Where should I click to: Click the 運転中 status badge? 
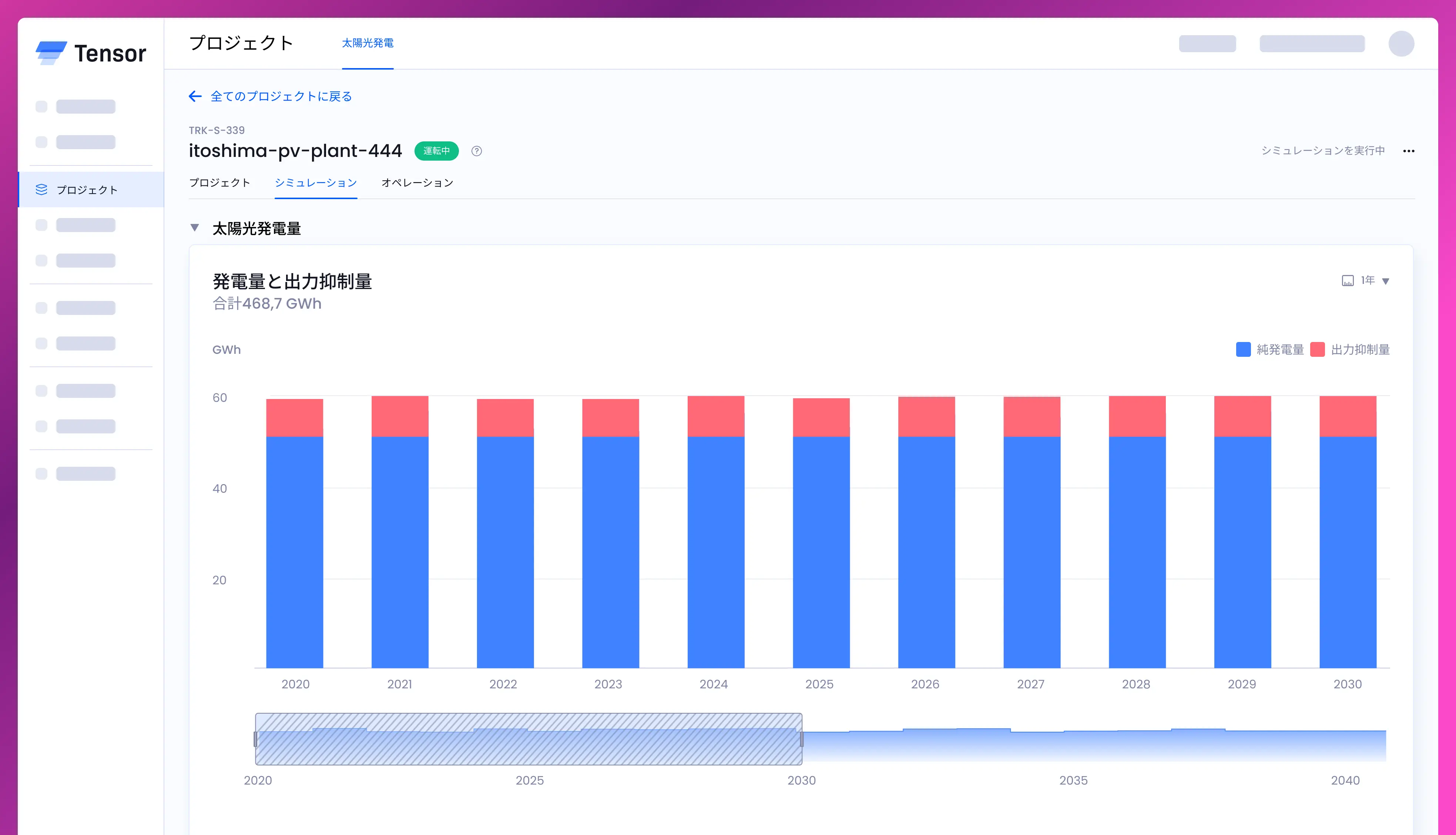(x=436, y=151)
